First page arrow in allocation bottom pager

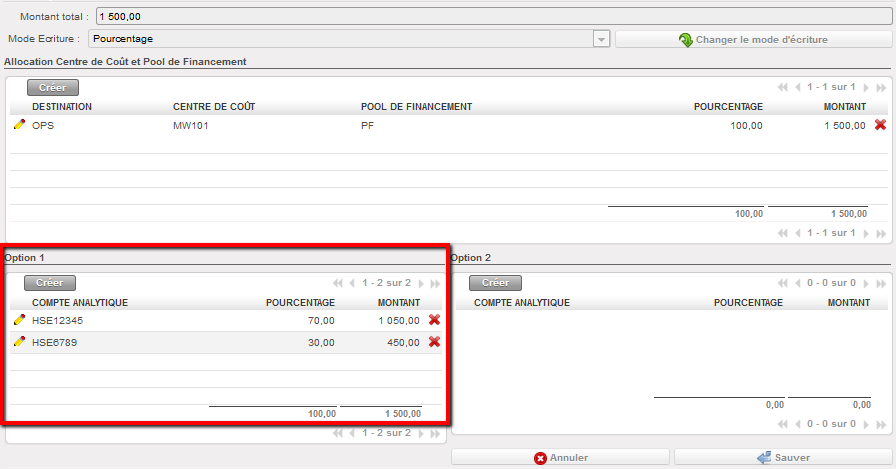click(783, 233)
